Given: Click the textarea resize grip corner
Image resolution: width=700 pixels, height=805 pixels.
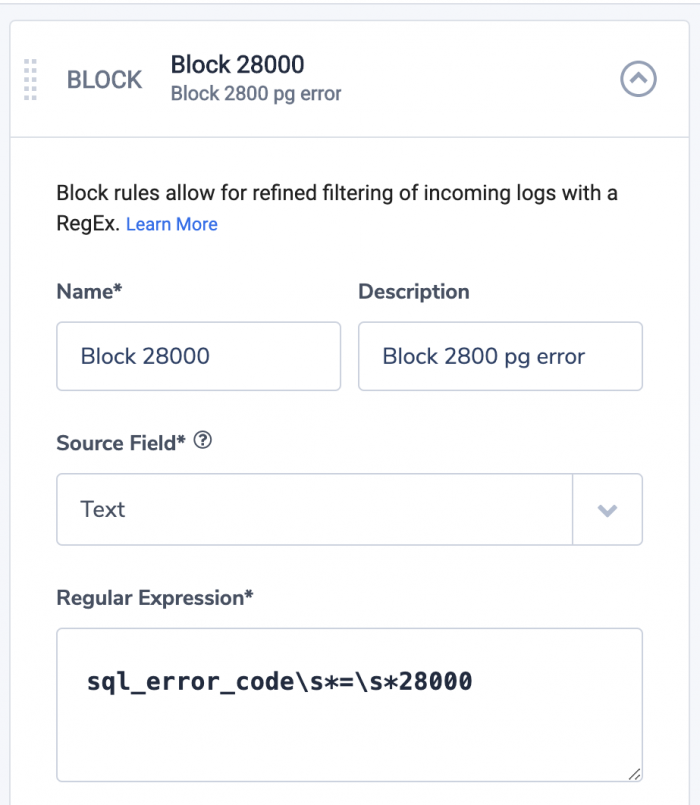Looking at the screenshot, I should coord(634,774).
